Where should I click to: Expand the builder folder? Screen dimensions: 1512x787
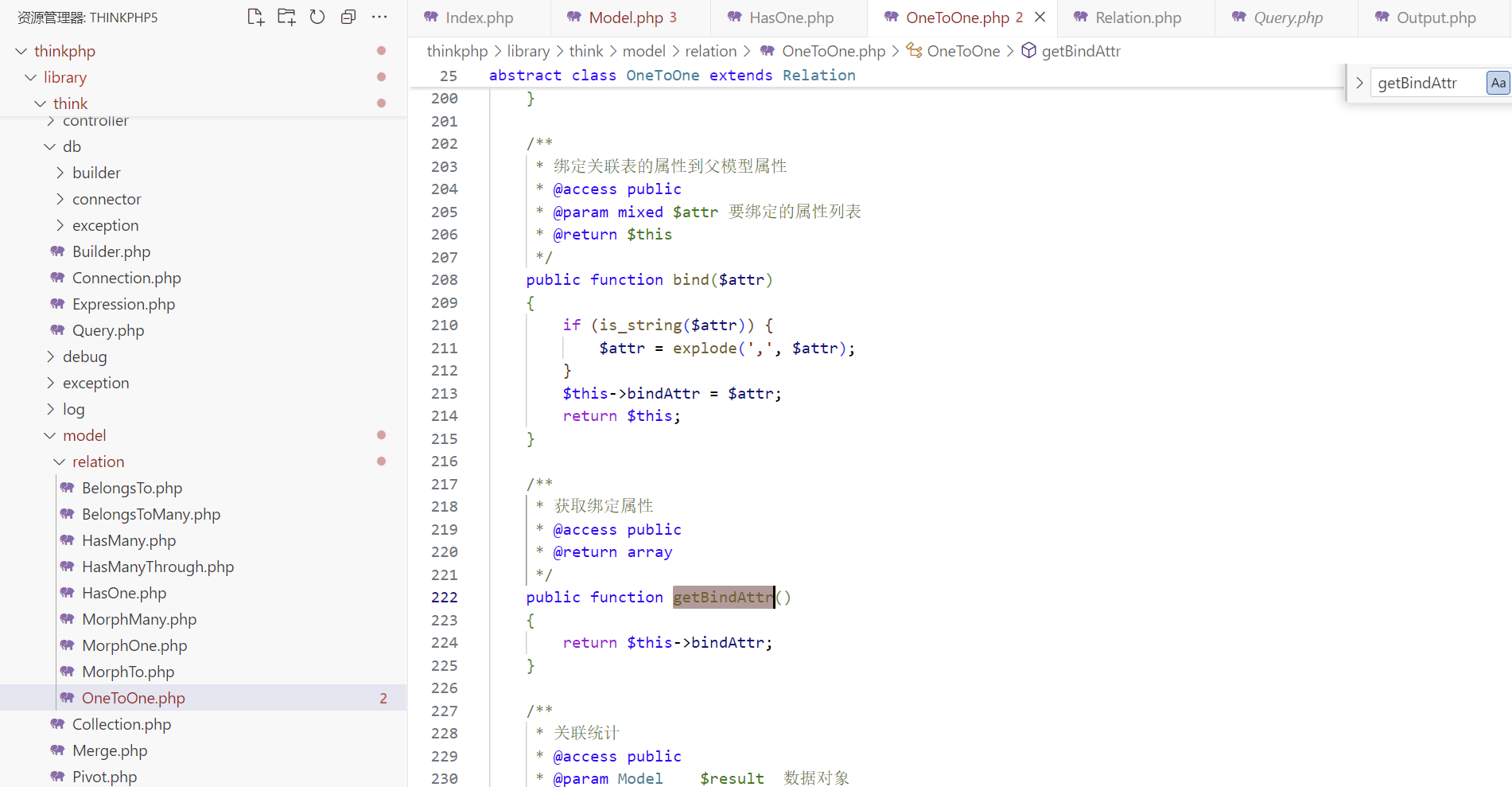click(x=60, y=173)
